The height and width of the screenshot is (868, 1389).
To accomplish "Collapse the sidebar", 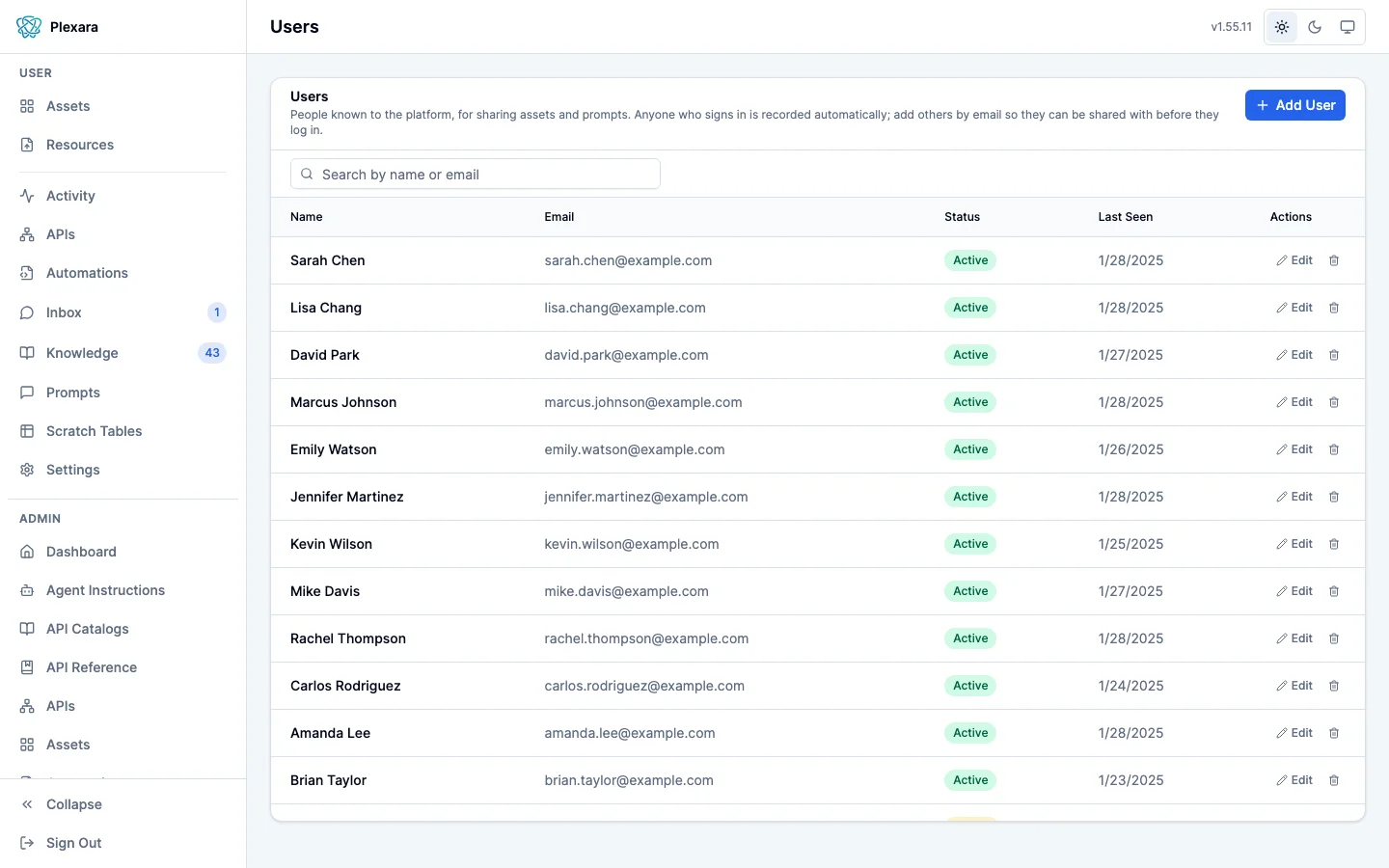I will 123,804.
